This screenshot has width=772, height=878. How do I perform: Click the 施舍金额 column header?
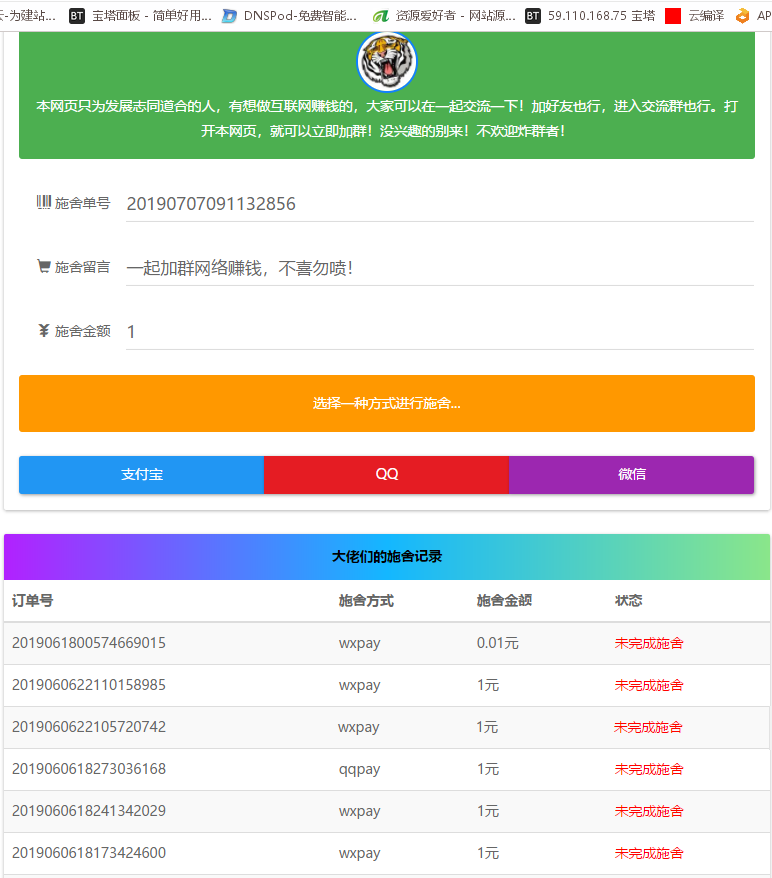(x=504, y=601)
